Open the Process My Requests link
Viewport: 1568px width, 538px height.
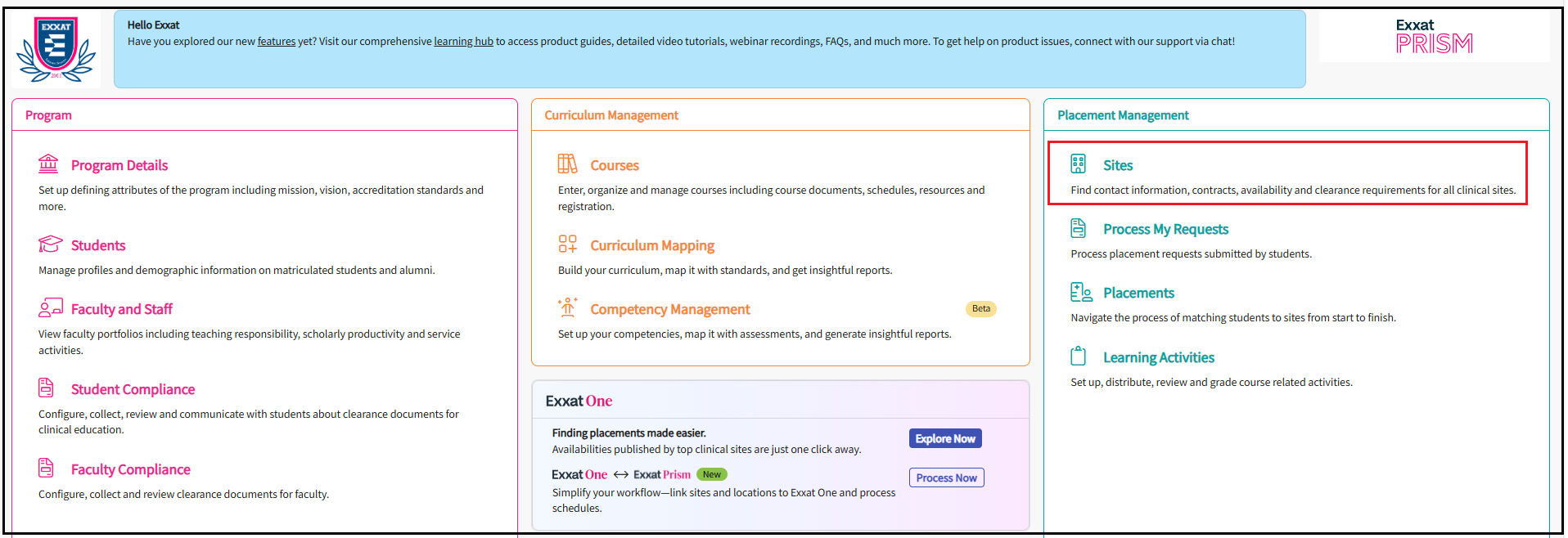(x=1165, y=230)
